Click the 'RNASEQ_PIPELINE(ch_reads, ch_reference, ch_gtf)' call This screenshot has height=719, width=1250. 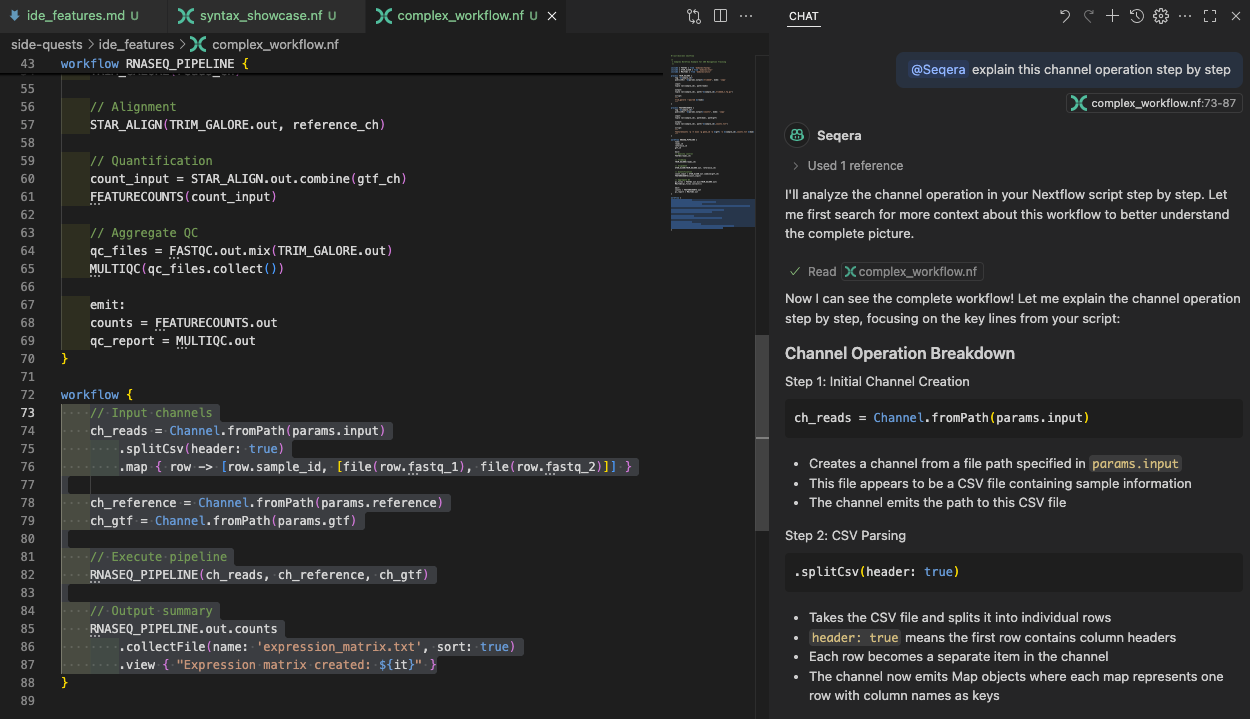tap(259, 575)
